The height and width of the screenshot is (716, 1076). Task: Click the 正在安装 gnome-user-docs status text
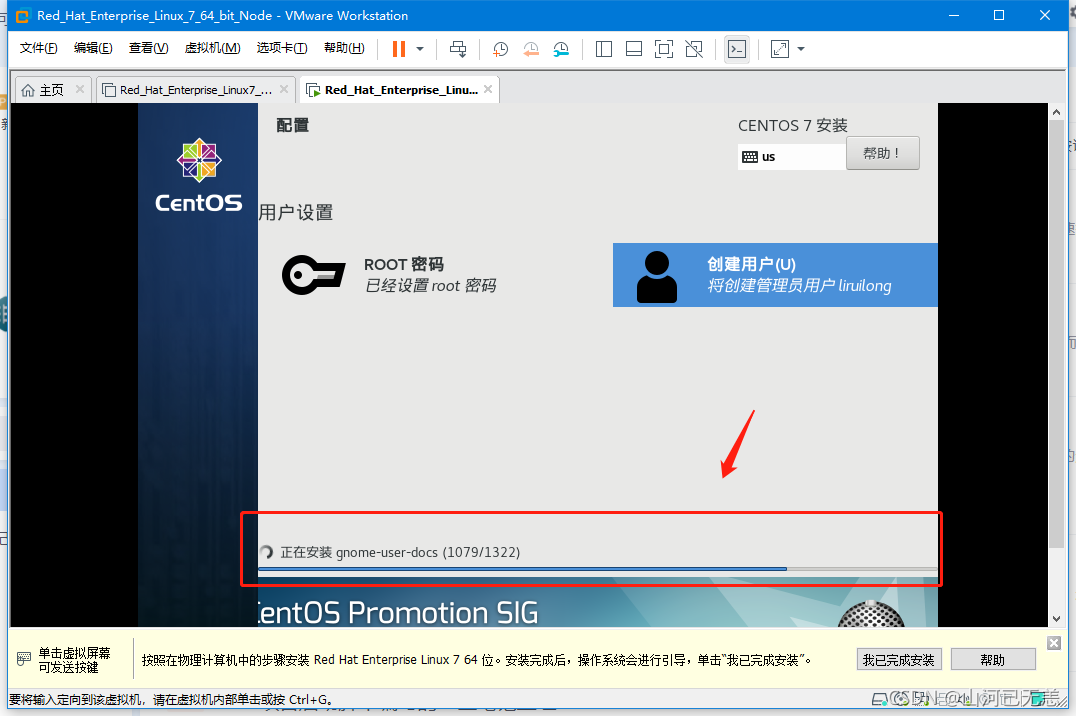(400, 553)
